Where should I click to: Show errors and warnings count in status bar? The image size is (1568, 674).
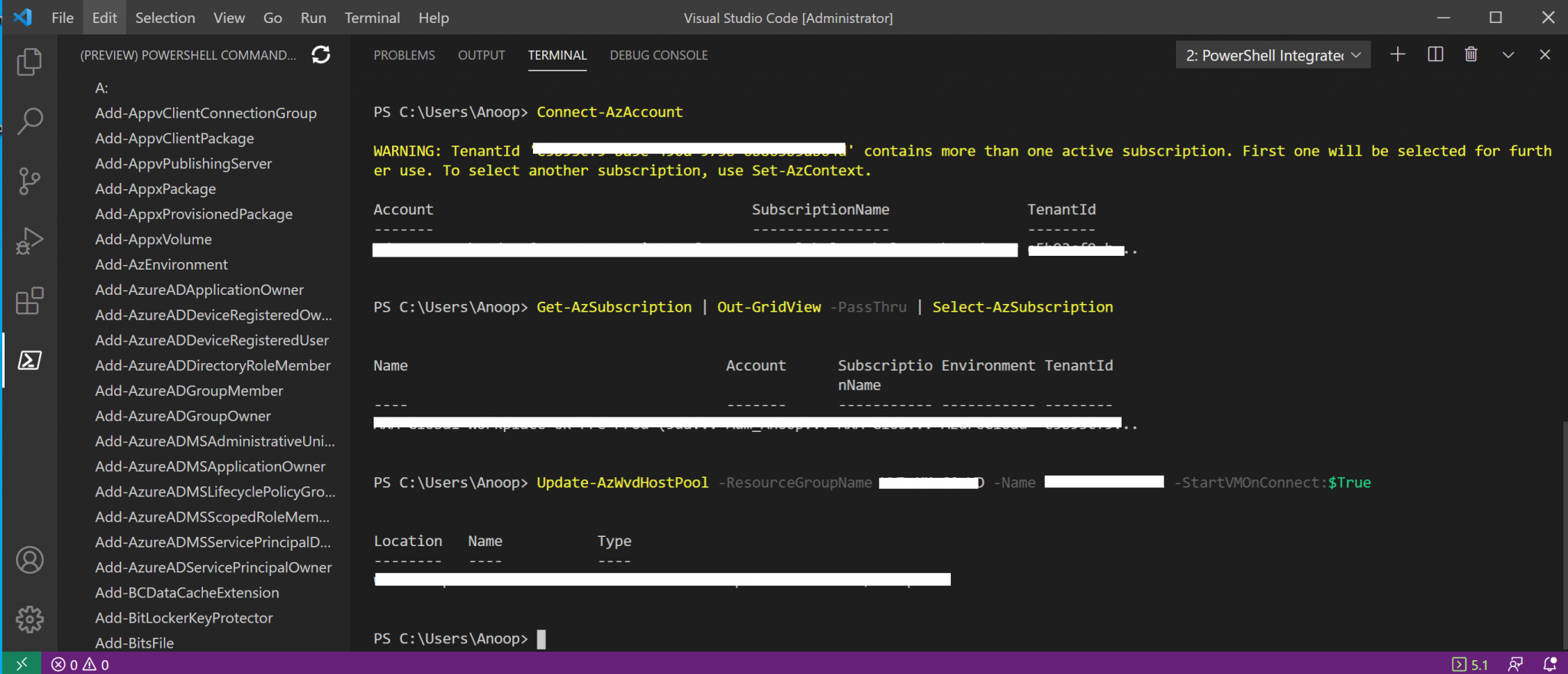click(80, 664)
